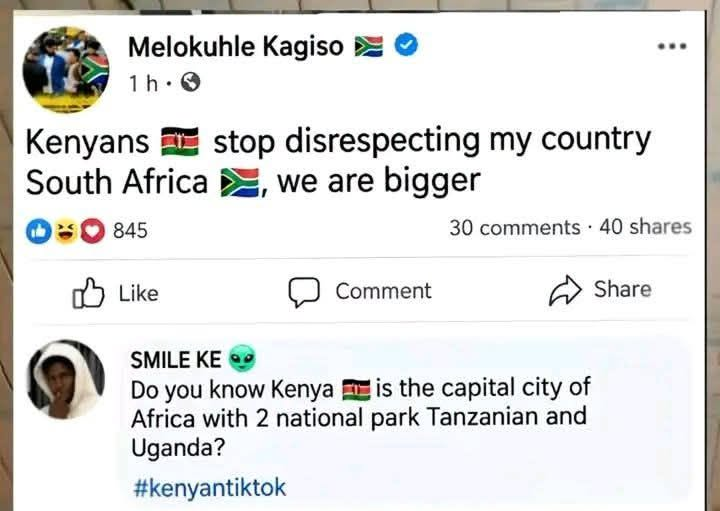
Task: View the 845 reactions count
Action: (x=130, y=230)
